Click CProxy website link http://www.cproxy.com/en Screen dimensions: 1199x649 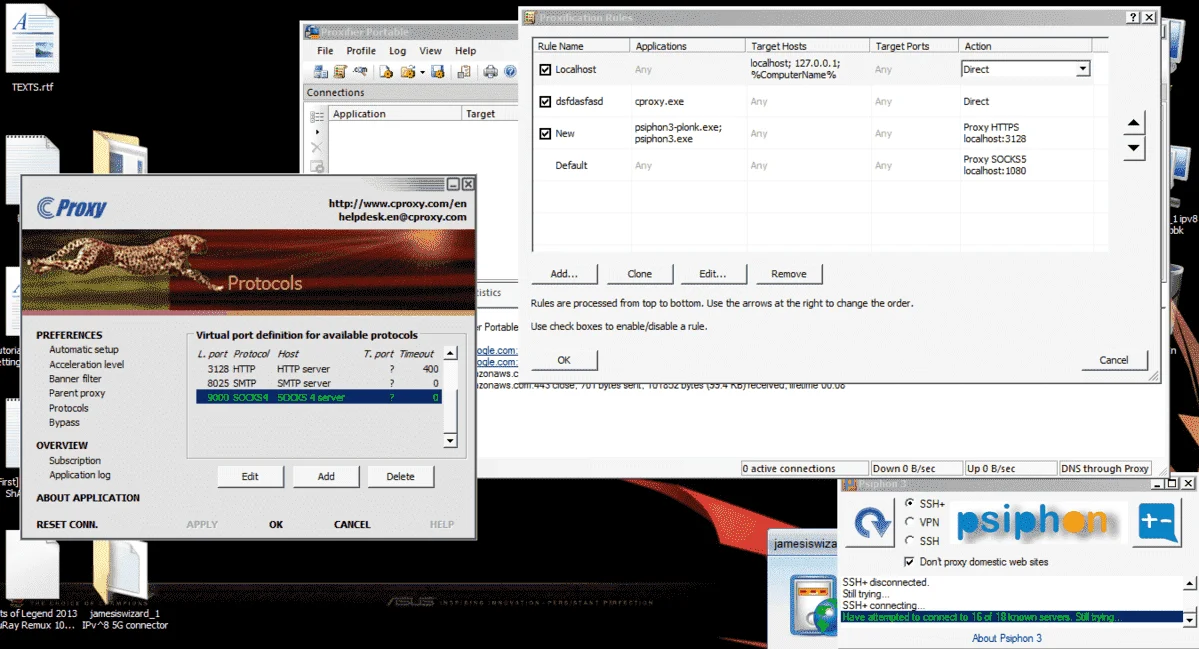pos(398,203)
